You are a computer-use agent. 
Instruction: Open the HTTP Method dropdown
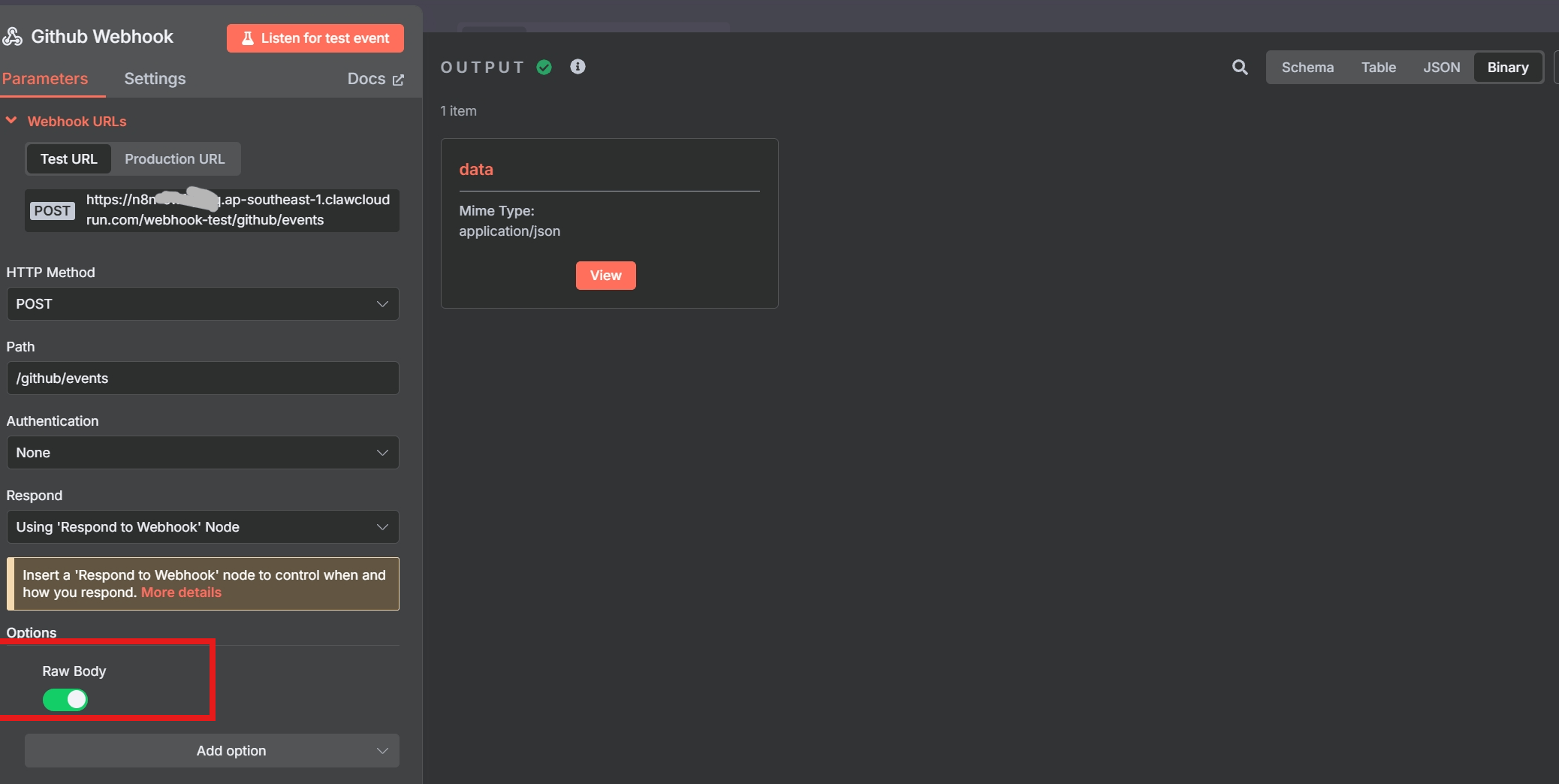[202, 304]
